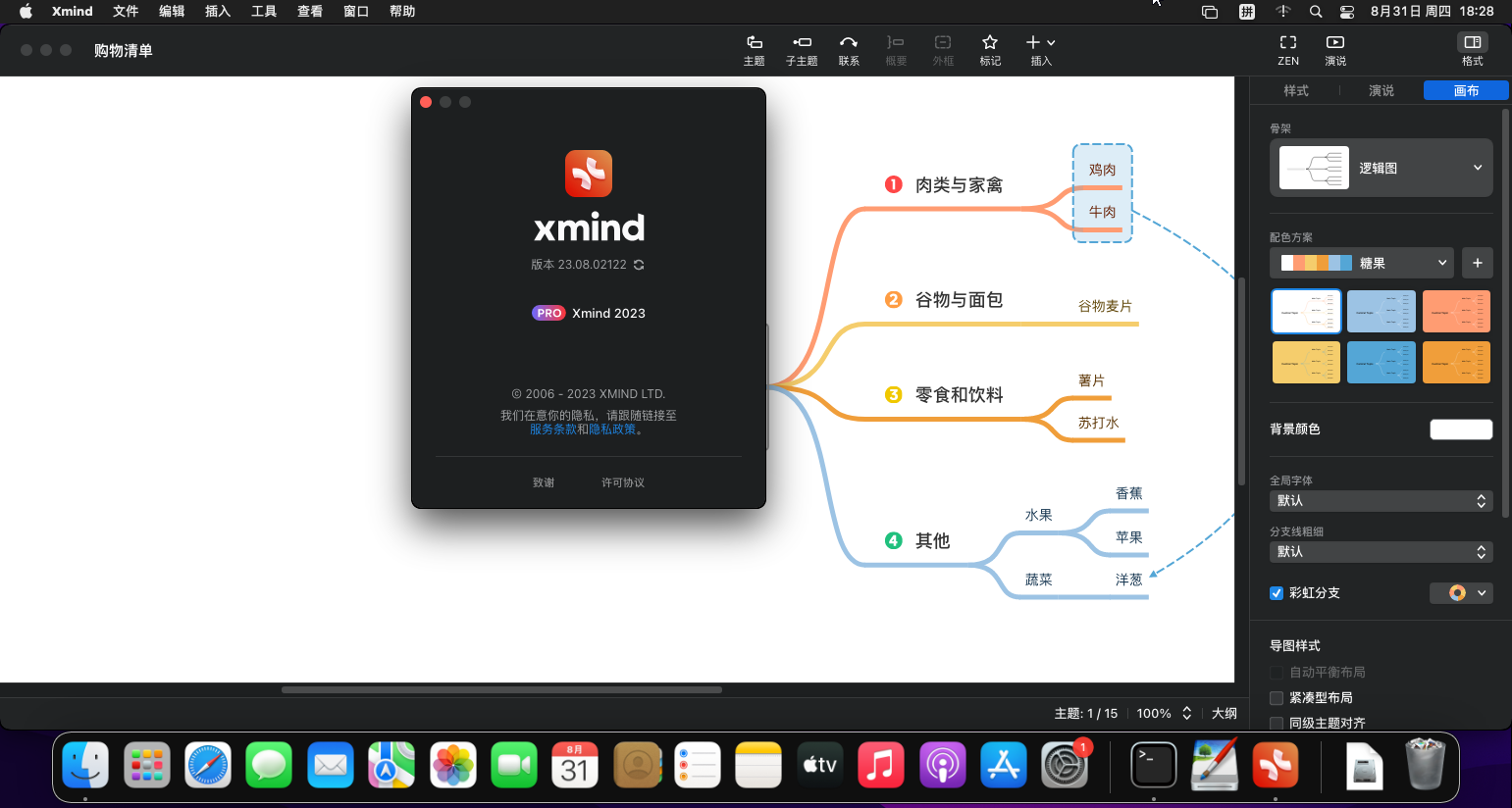Screen dimensions: 1512x808
Task: Open the rainbow branch color dropdown
Action: 1461,593
